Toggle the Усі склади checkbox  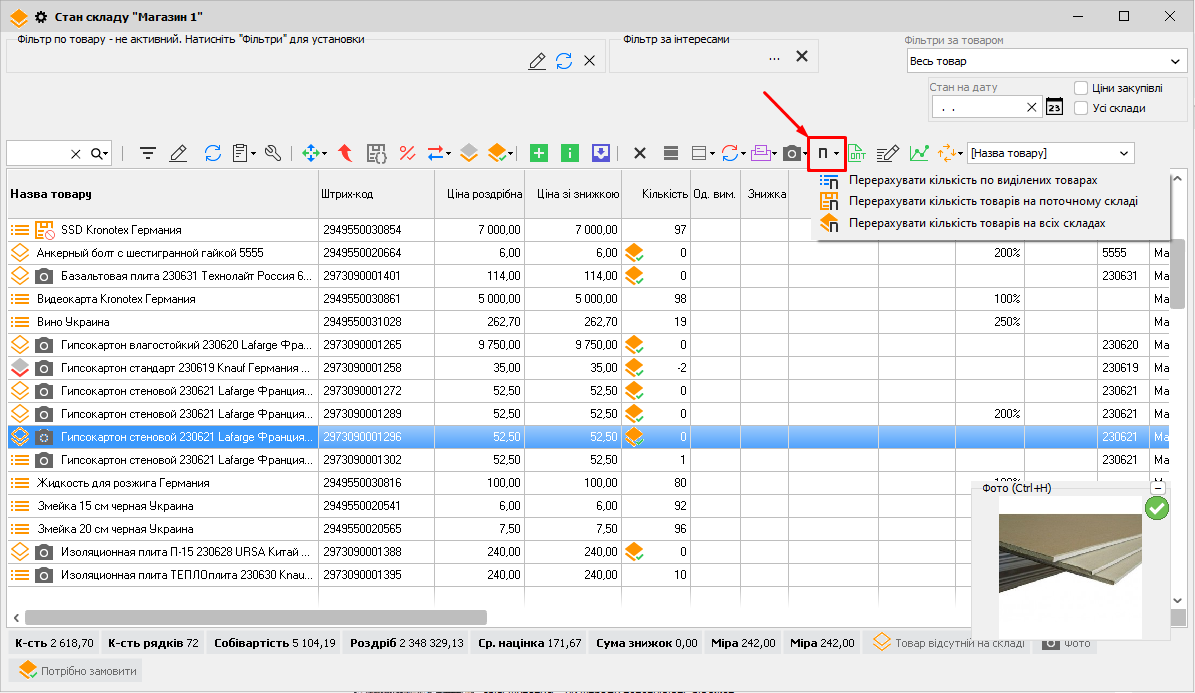[x=1081, y=108]
